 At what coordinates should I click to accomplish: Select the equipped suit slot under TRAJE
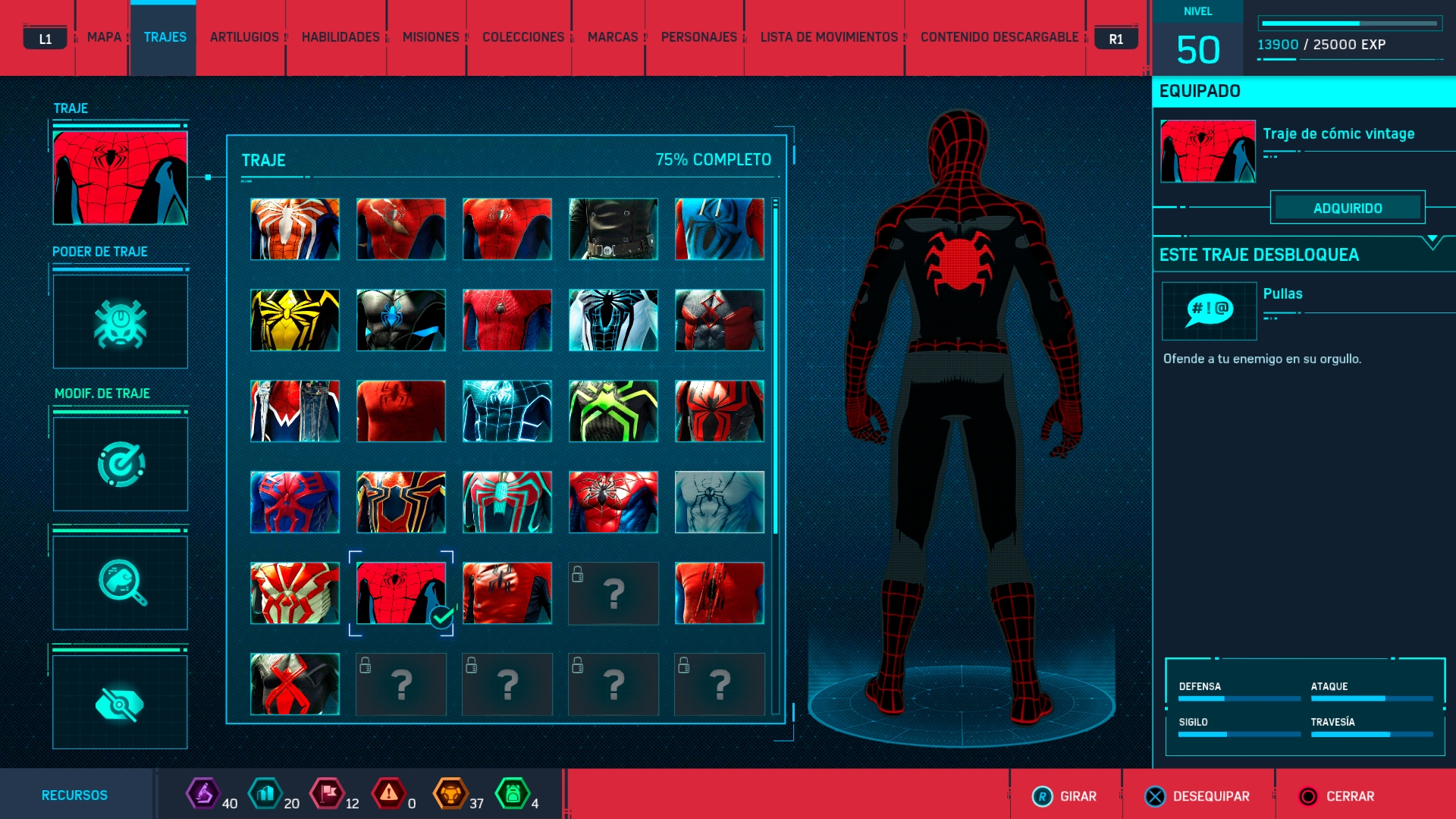(121, 177)
